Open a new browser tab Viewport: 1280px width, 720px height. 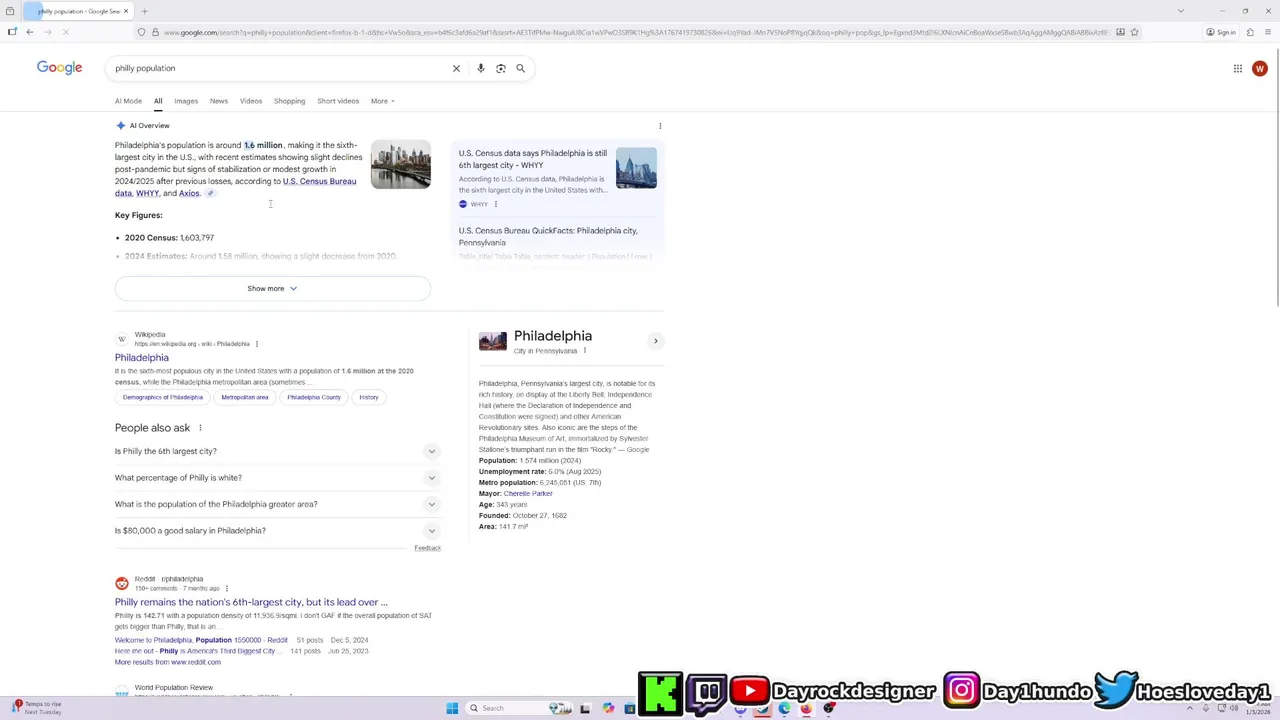[x=144, y=11]
